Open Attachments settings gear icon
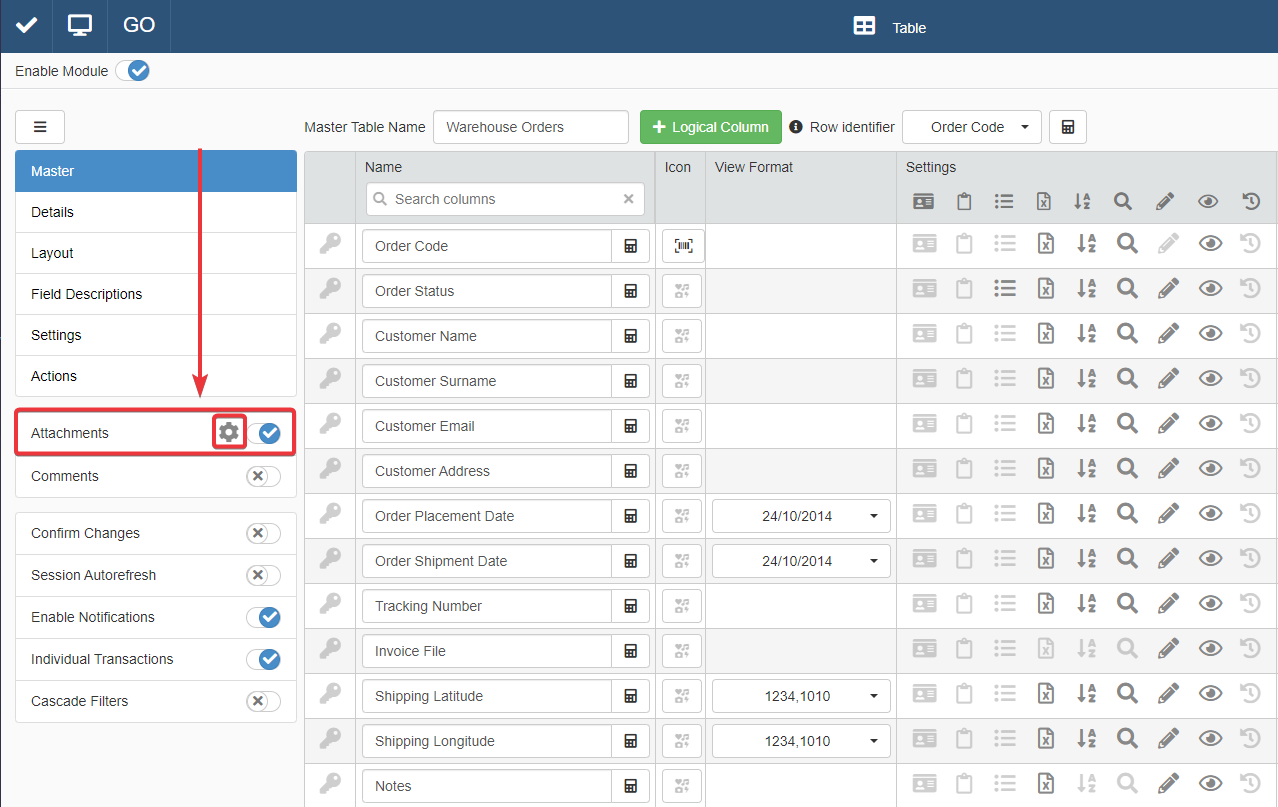Screen dimensions: 1278x807 coord(229,432)
